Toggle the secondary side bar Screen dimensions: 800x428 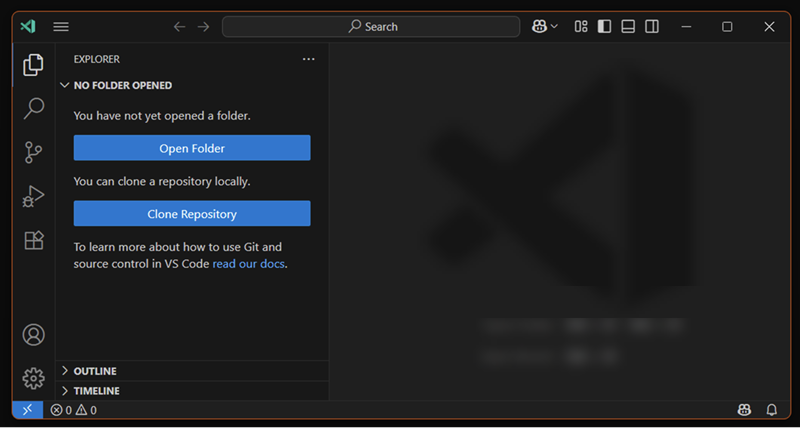(x=652, y=27)
